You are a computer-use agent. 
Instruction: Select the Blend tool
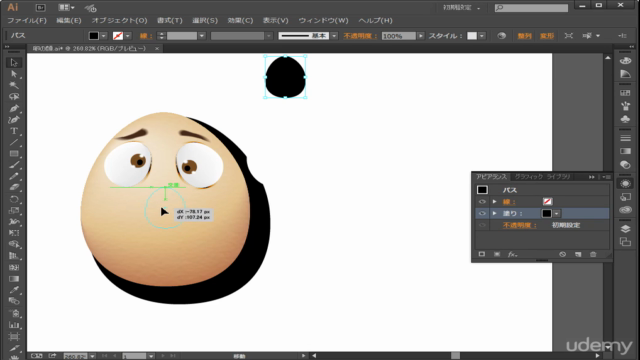pyautogui.click(x=14, y=301)
